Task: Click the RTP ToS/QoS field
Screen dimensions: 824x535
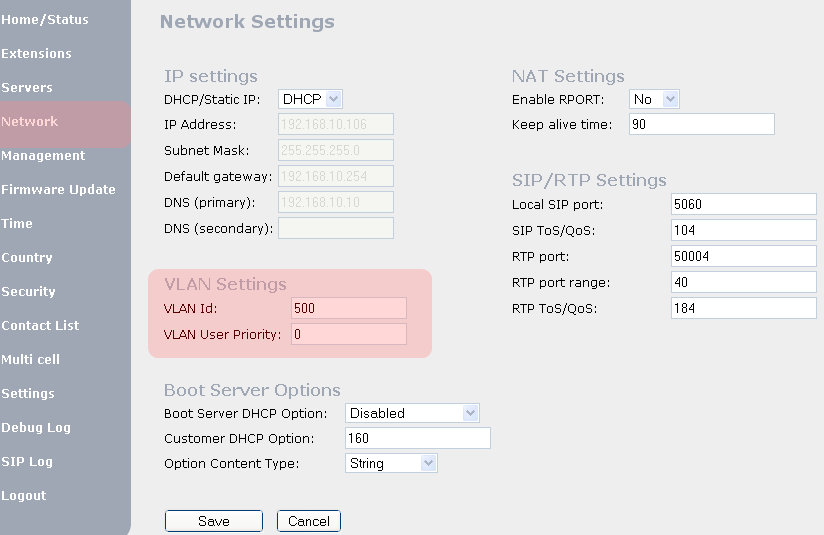Action: tap(744, 308)
